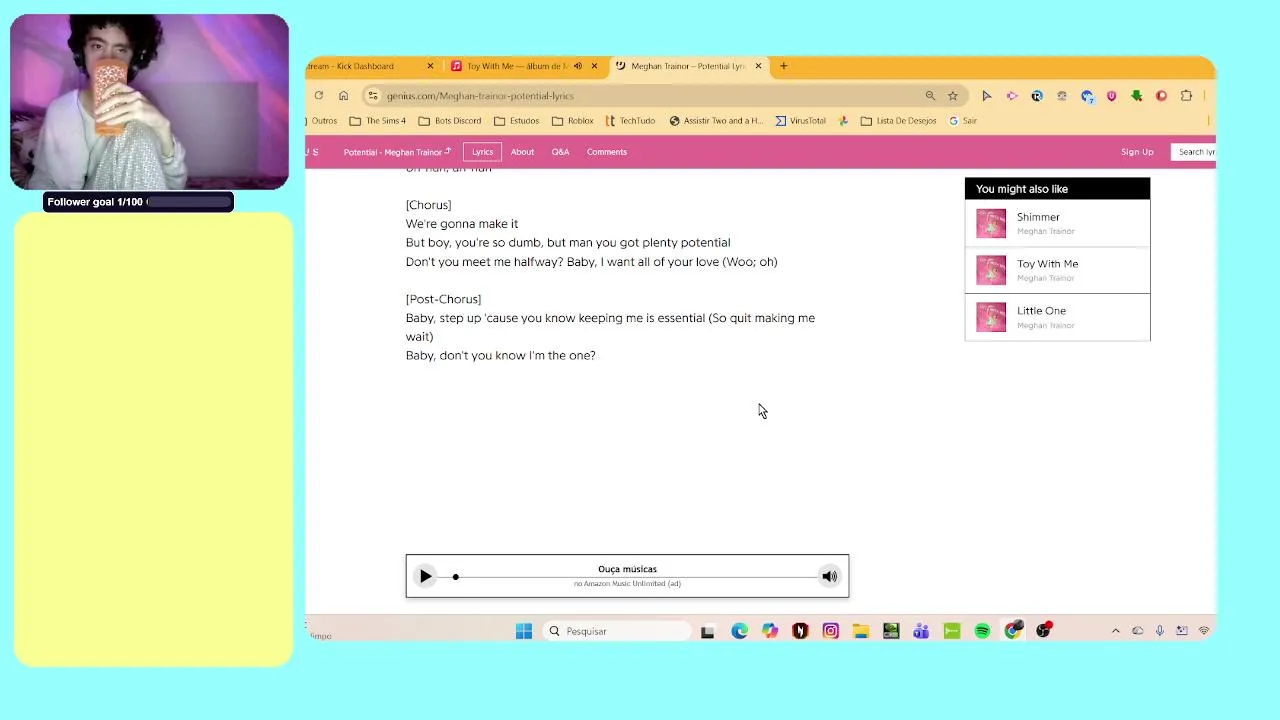Click the Pesquisar taskbar search box

(x=617, y=631)
